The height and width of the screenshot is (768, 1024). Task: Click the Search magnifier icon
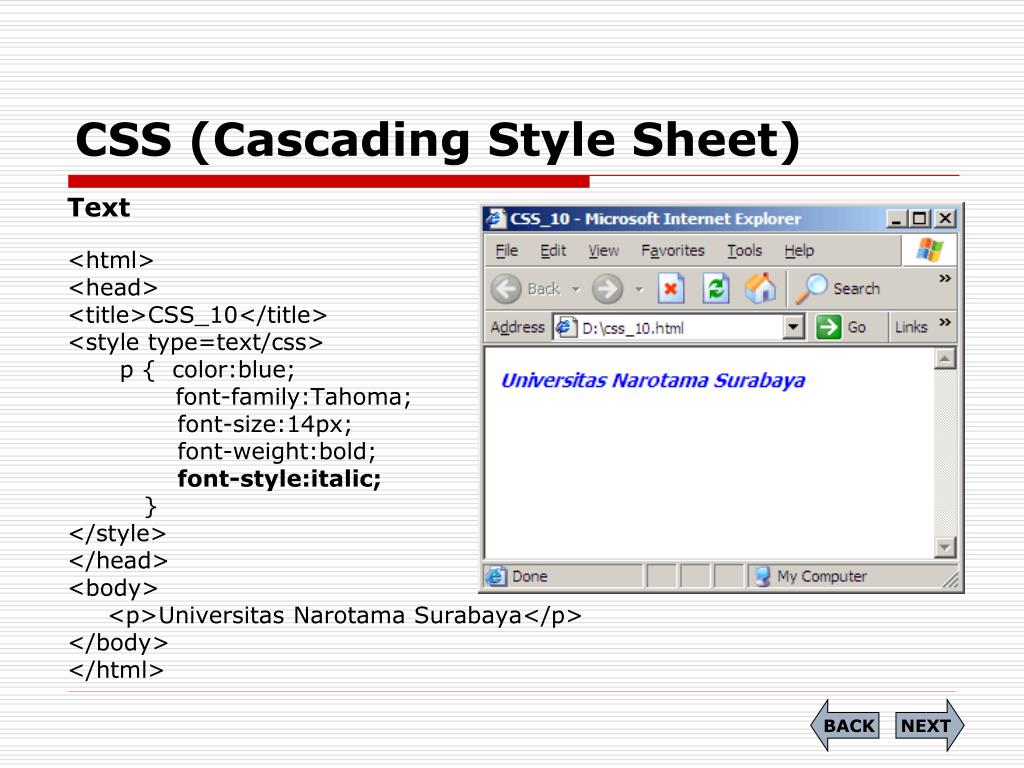pos(811,289)
